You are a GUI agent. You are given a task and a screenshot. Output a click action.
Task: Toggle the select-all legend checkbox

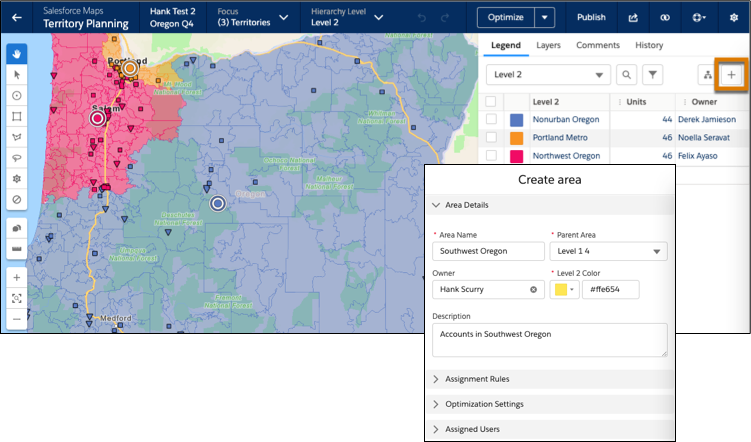click(490, 102)
